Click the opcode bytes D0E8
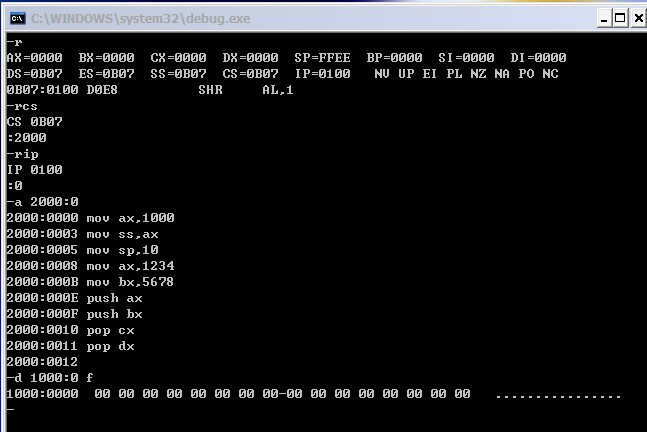 pyautogui.click(x=102, y=90)
